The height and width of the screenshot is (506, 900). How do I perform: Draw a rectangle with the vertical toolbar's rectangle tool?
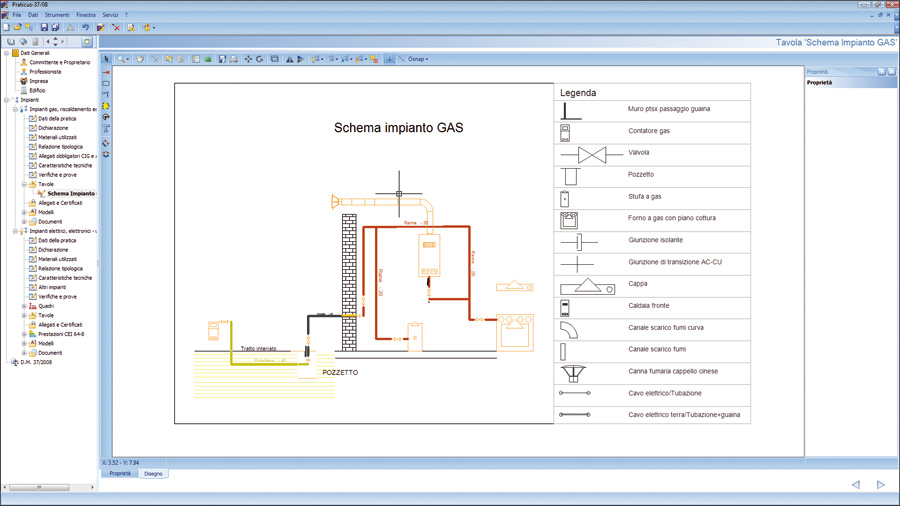click(x=106, y=83)
